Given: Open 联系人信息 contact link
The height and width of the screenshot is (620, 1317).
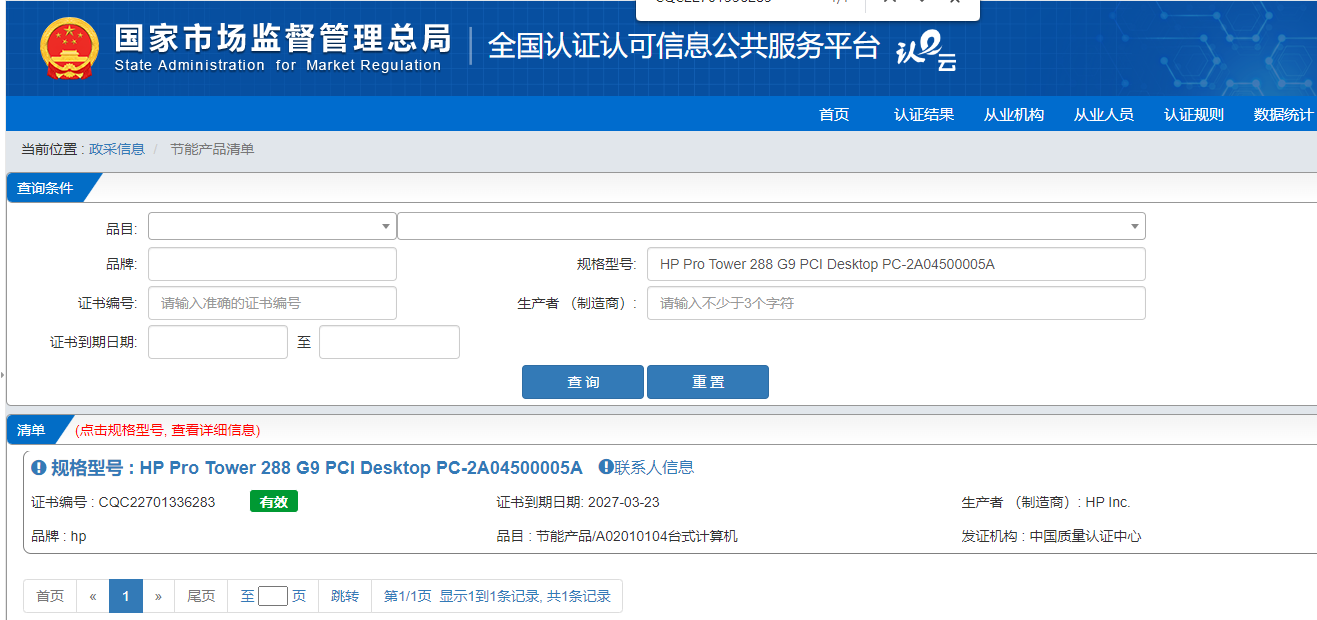Looking at the screenshot, I should click(654, 467).
